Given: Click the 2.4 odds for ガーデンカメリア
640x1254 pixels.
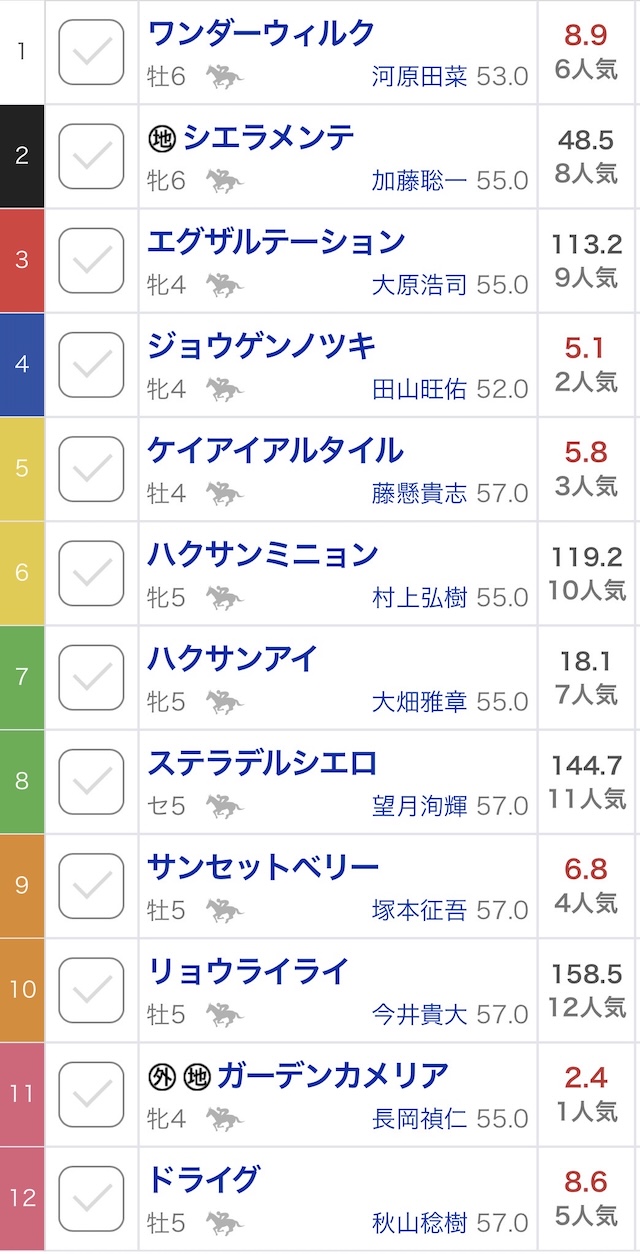Looking at the screenshot, I should tap(586, 1077).
